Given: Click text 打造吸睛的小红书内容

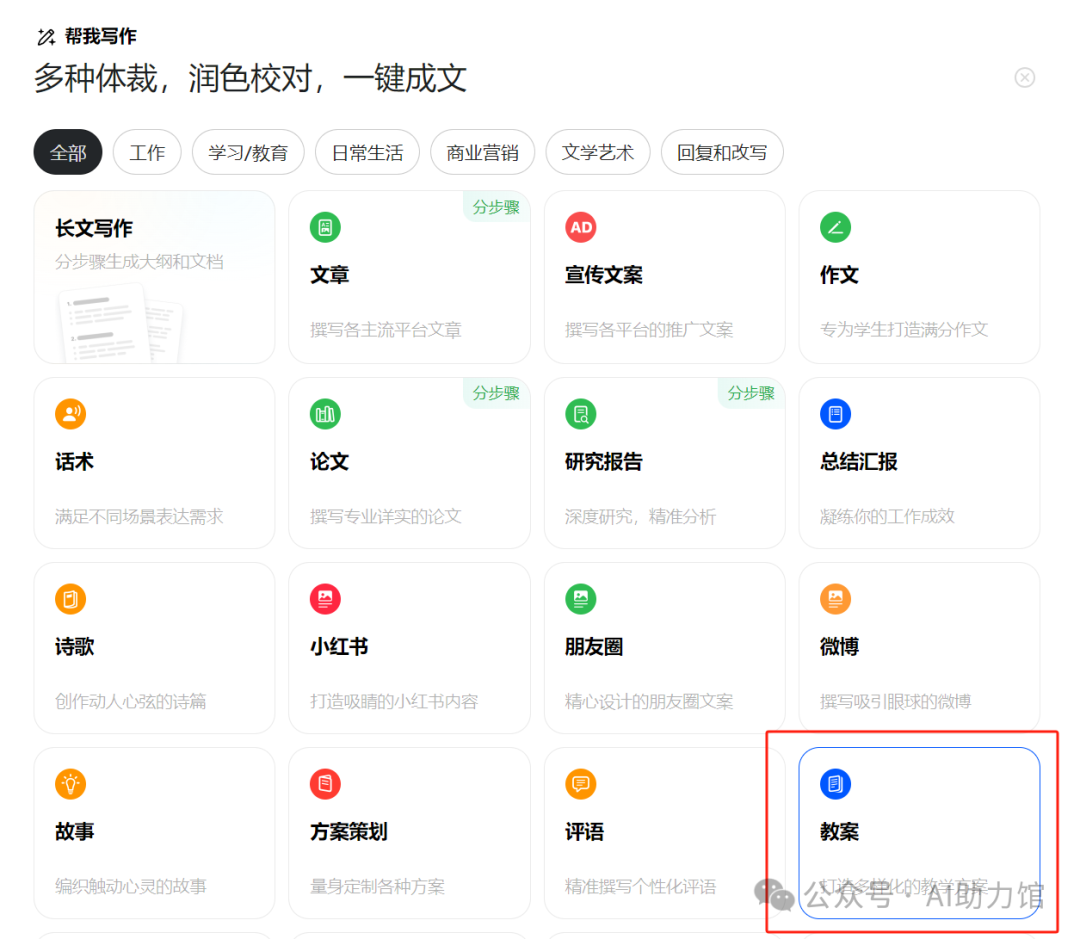Looking at the screenshot, I should tap(394, 701).
